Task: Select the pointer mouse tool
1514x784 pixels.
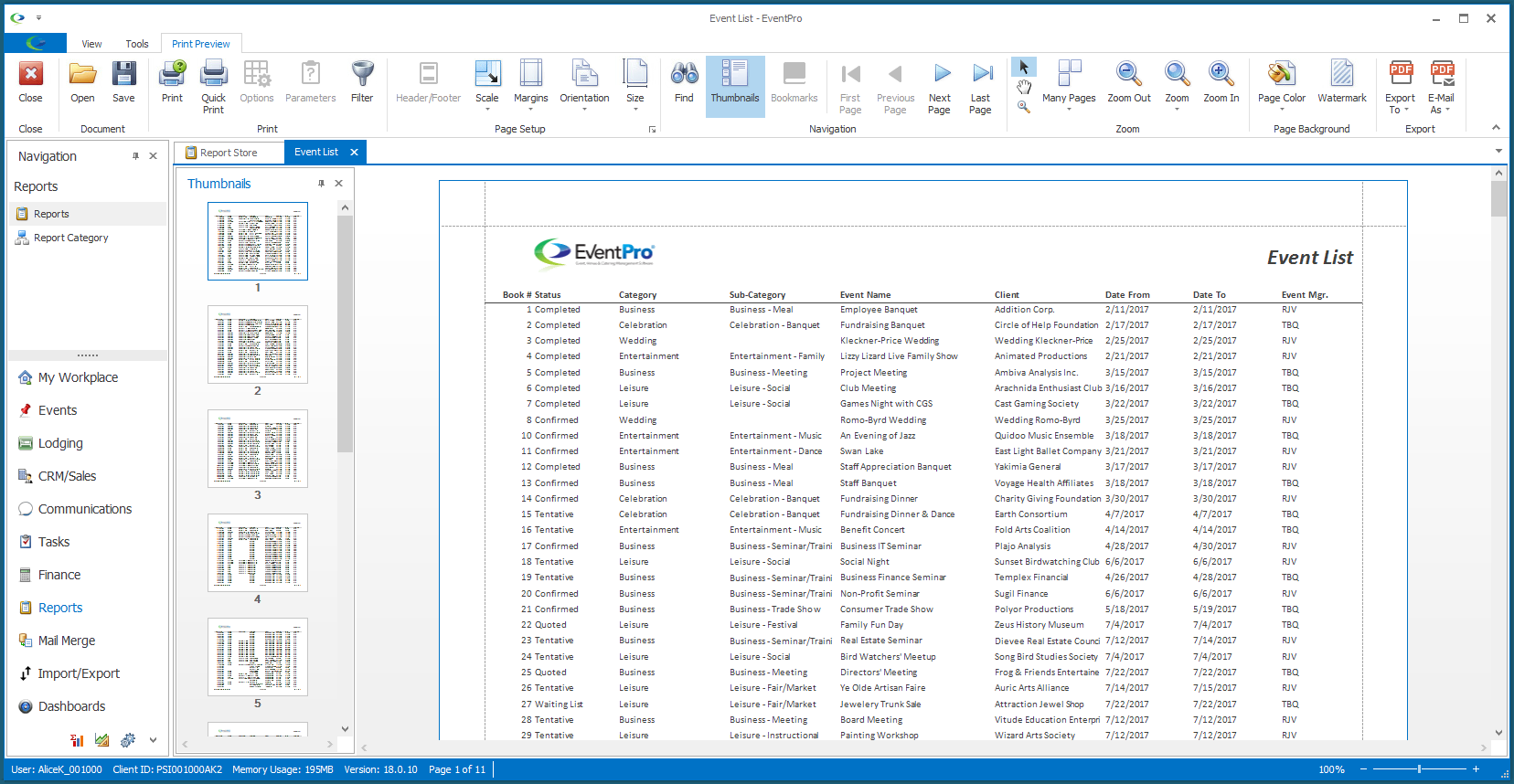Action: [x=1024, y=68]
